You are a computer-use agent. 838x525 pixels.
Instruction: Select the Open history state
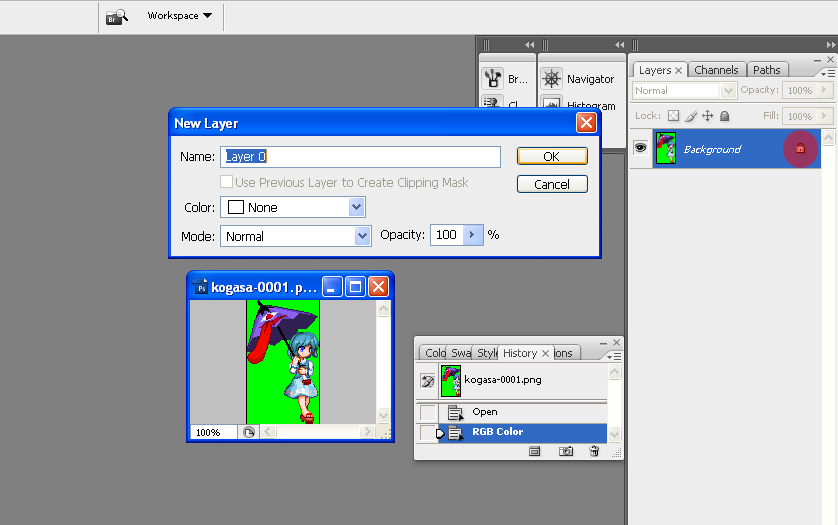pyautogui.click(x=523, y=412)
